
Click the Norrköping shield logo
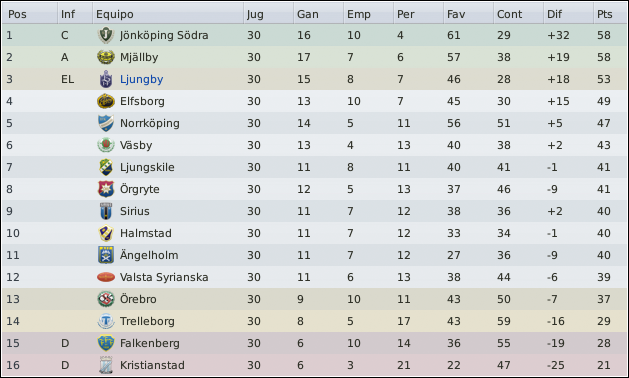[106, 123]
